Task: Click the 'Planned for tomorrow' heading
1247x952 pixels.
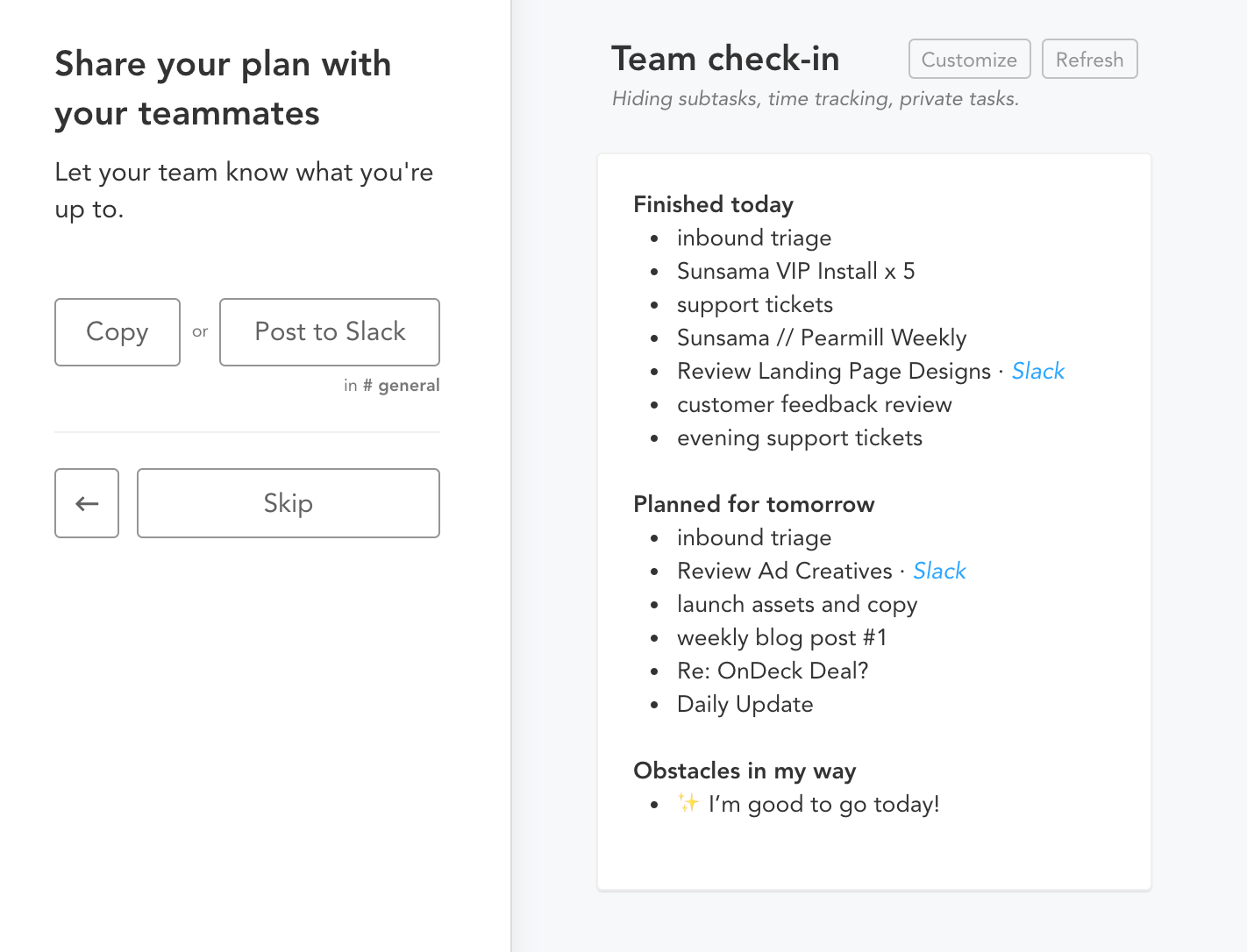Action: click(753, 504)
